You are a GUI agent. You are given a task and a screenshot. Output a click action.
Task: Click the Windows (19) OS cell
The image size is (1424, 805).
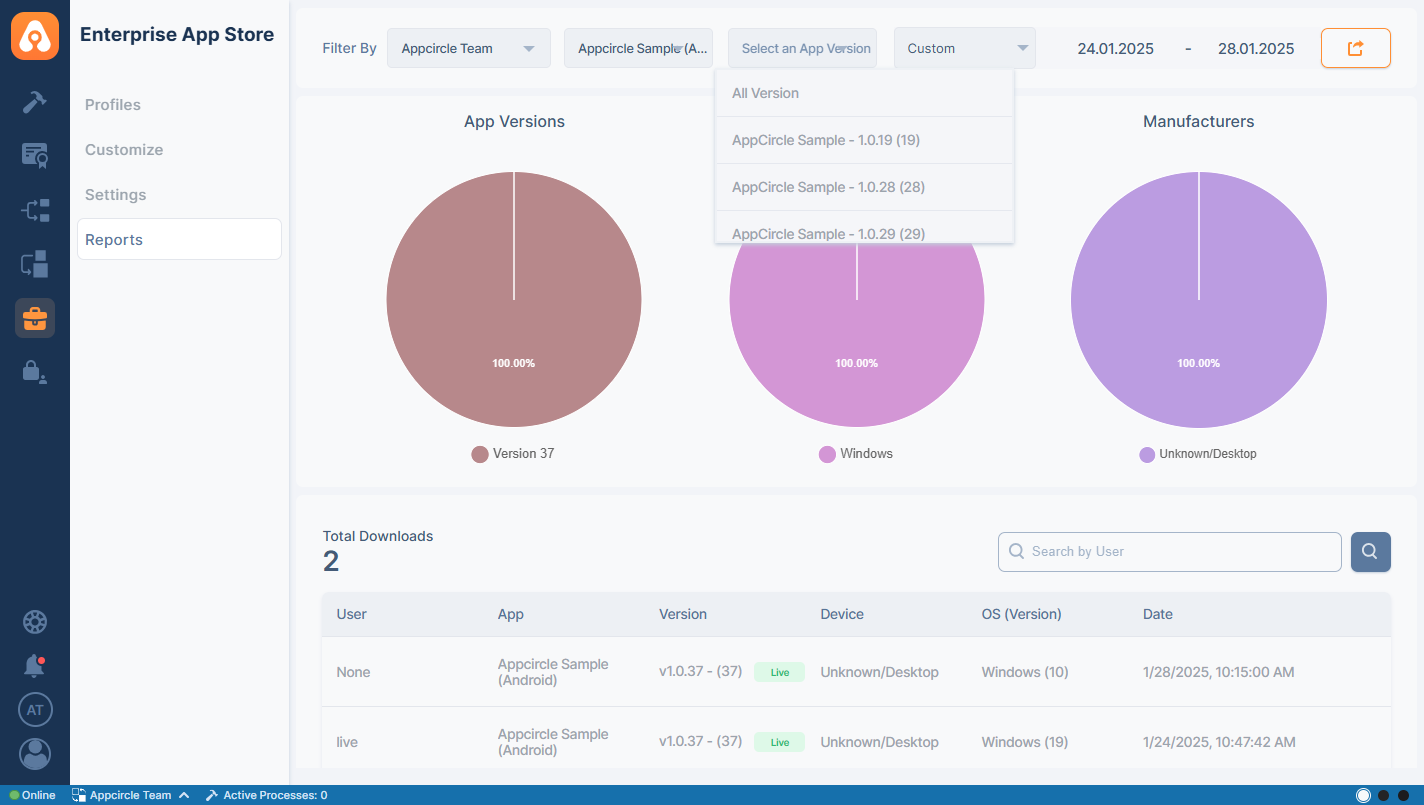[x=1025, y=742]
